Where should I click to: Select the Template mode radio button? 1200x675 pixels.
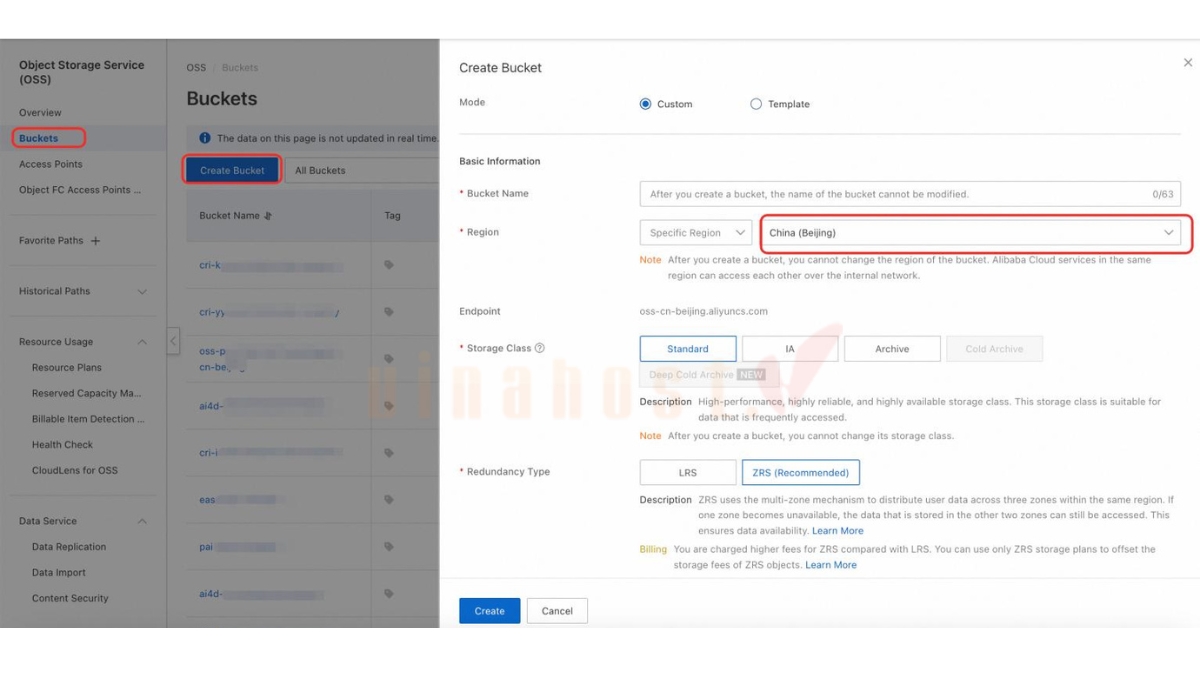756,104
